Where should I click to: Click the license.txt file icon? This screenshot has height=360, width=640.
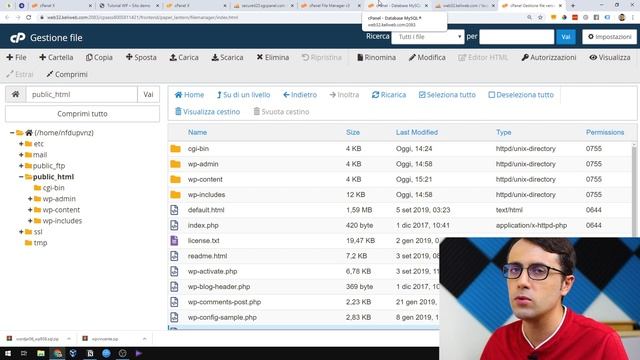pos(174,240)
